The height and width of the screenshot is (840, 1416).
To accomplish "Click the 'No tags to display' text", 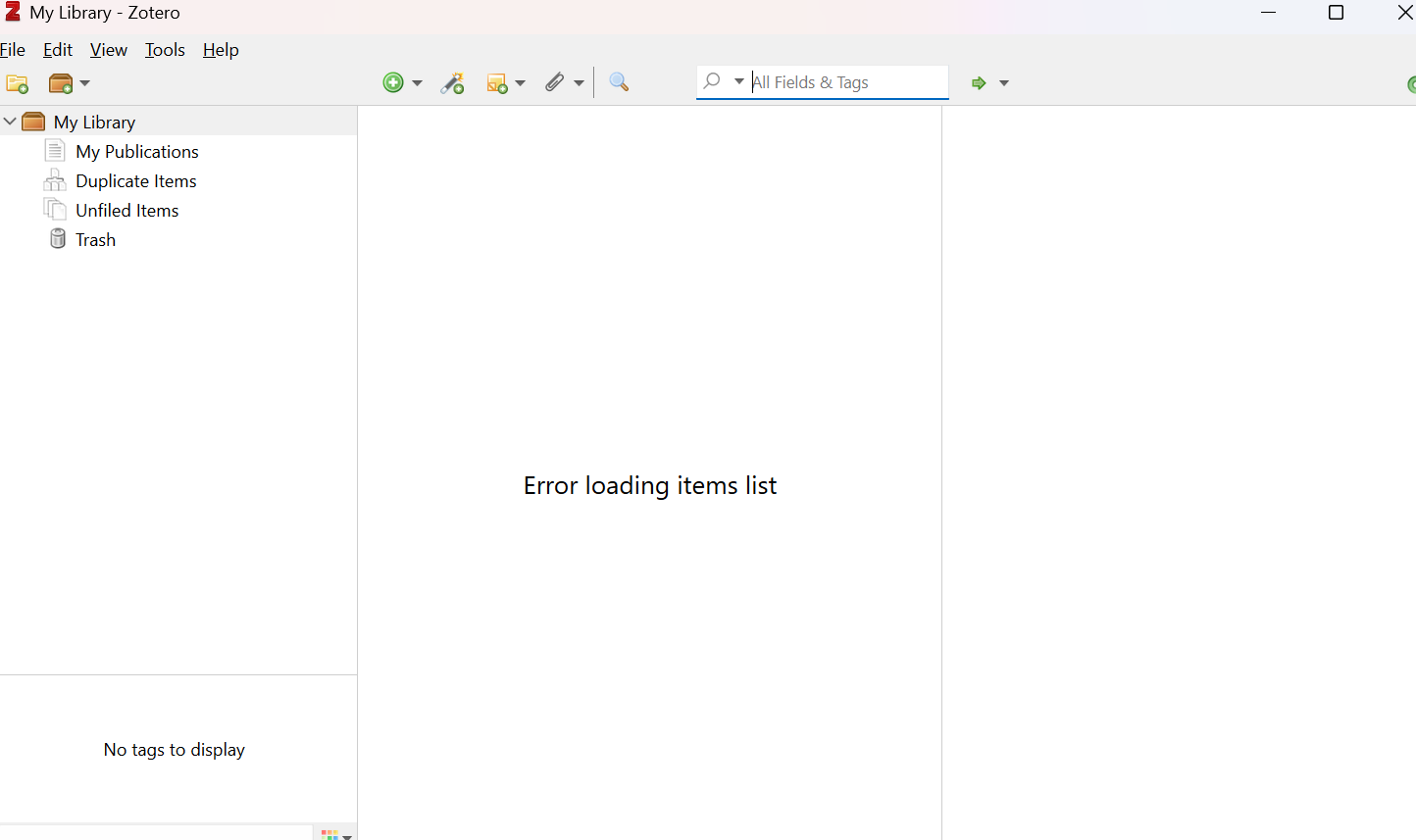I will [175, 750].
